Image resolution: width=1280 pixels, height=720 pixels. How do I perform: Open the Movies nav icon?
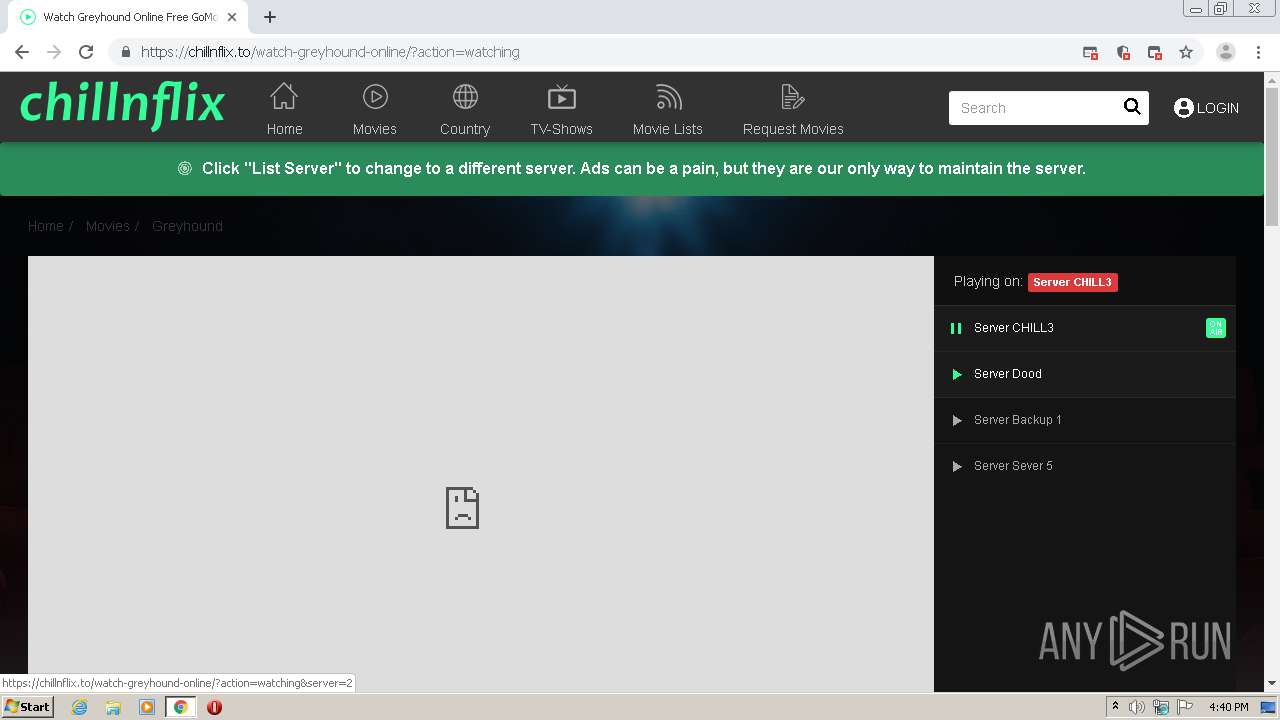point(375,97)
